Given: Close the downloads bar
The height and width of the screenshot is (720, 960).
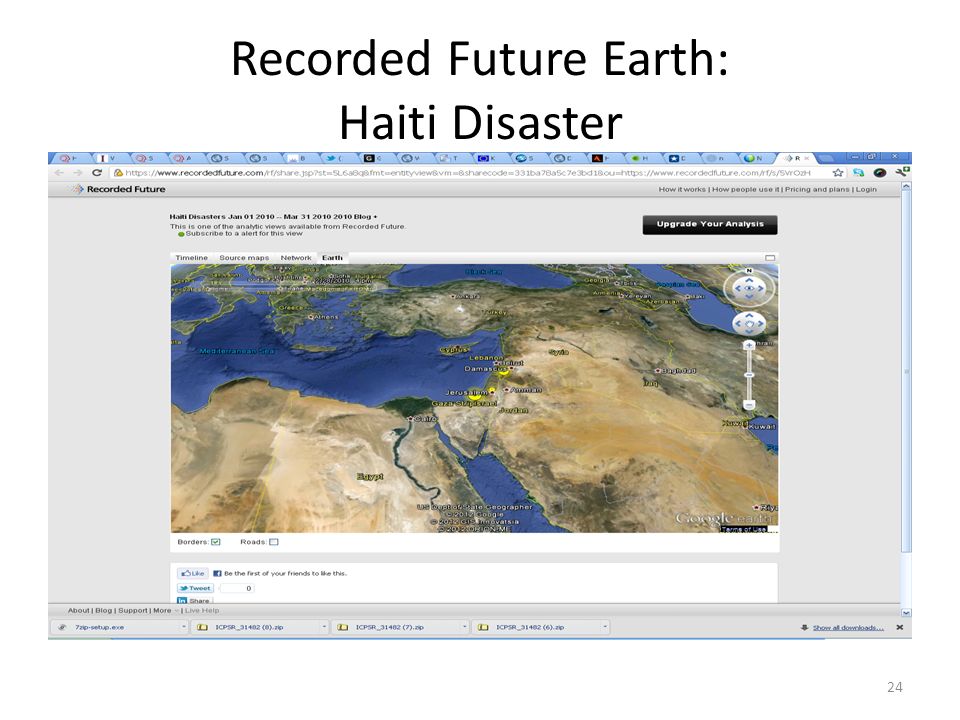Looking at the screenshot, I should point(899,628).
